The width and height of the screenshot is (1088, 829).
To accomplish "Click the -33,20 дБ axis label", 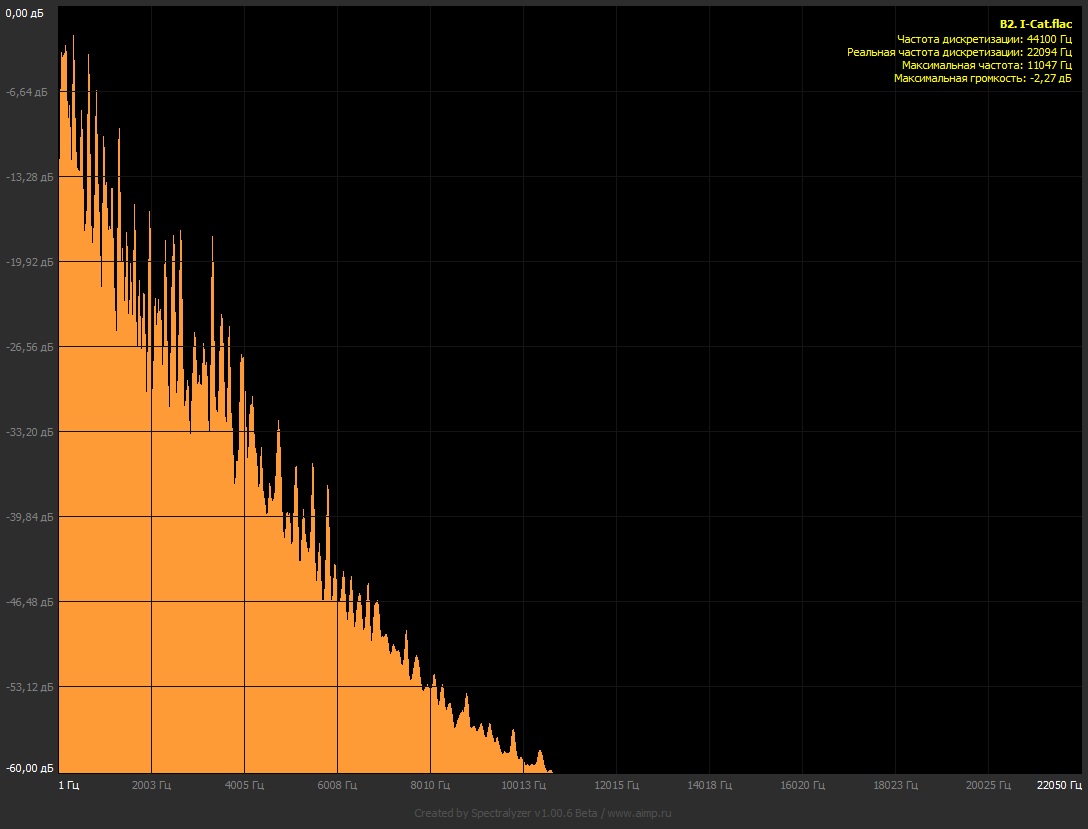I will tap(27, 432).
